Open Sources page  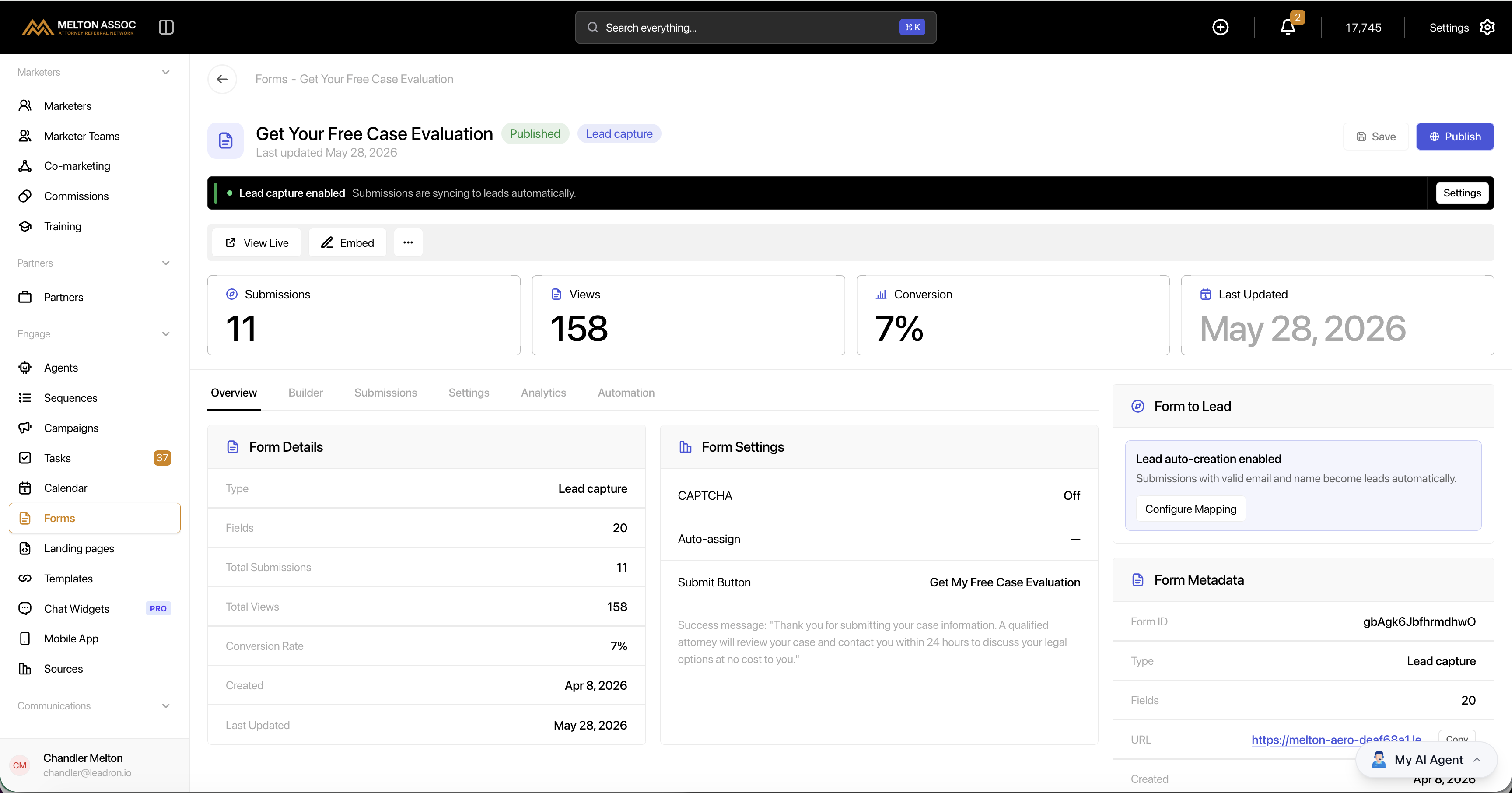tap(95, 669)
